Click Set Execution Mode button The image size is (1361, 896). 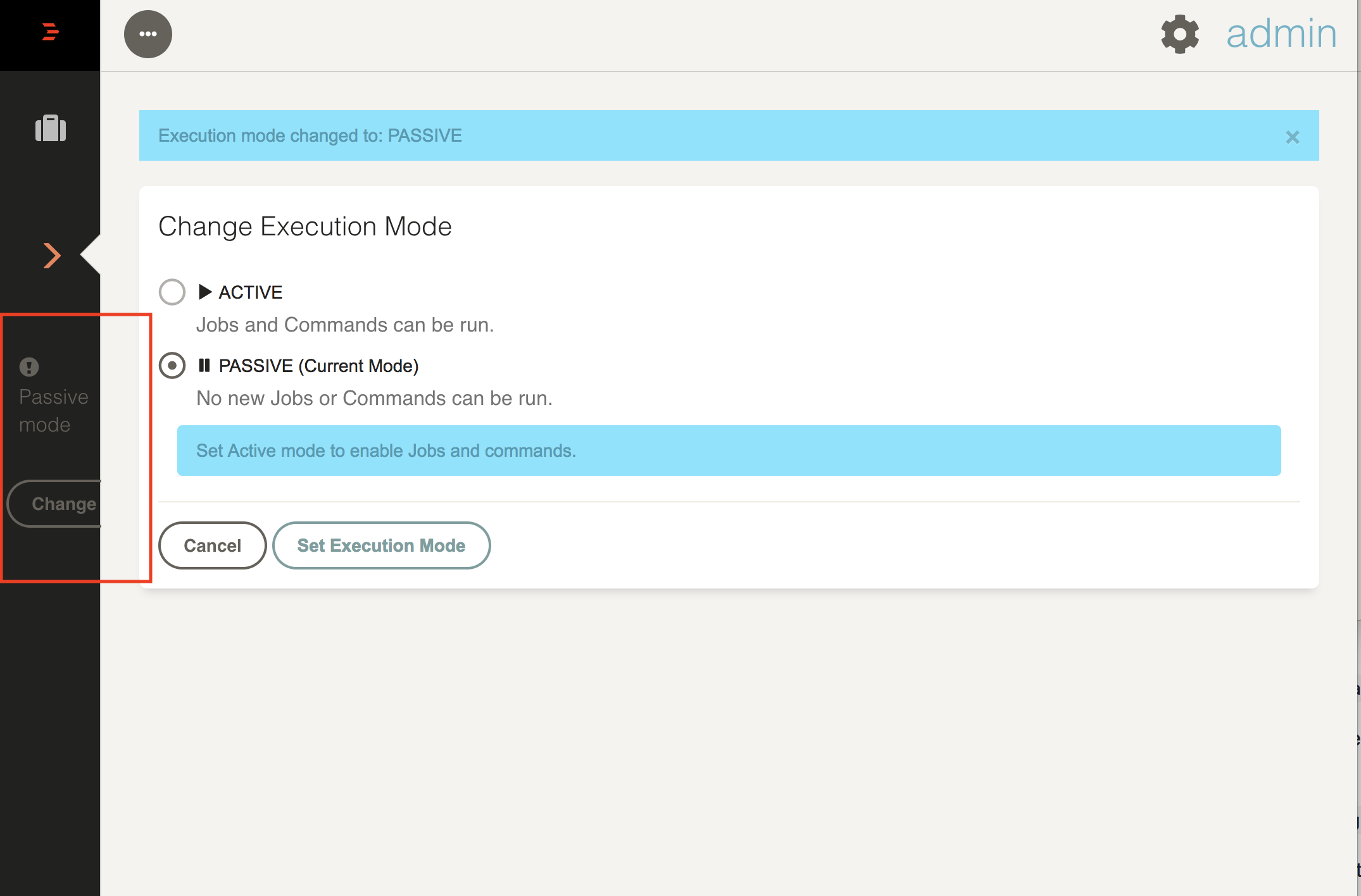(381, 545)
